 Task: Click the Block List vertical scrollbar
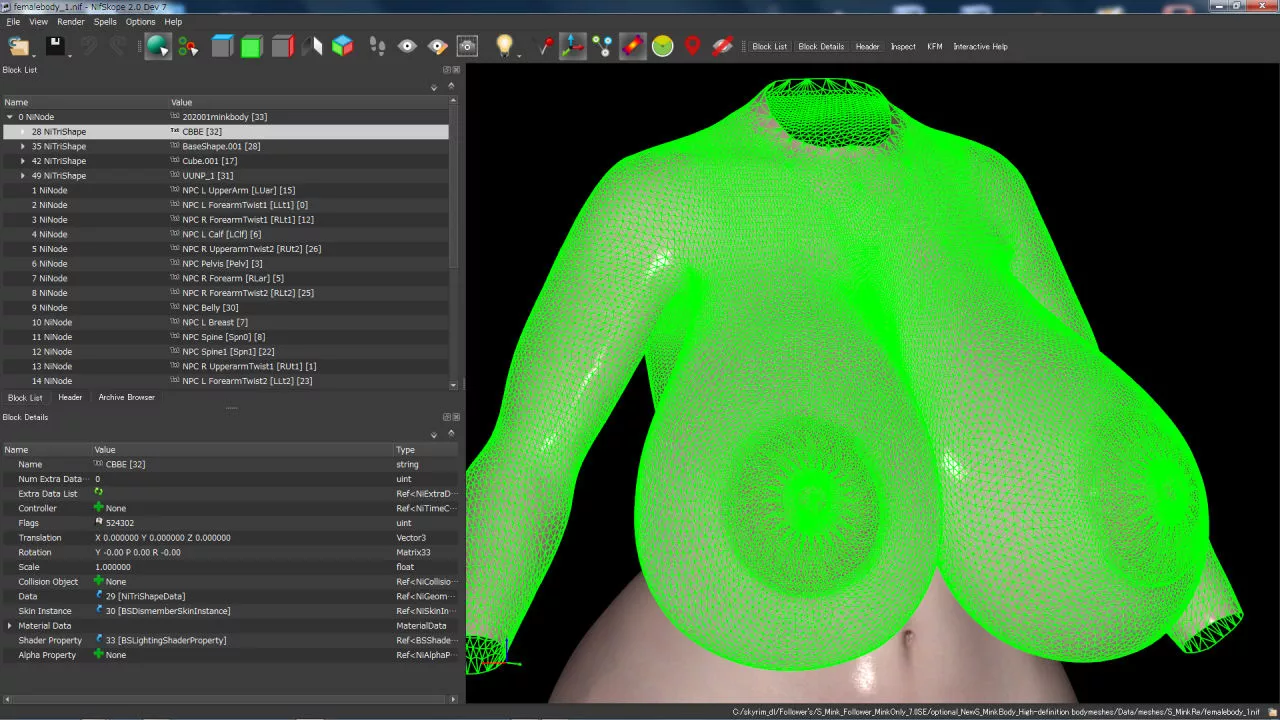[x=453, y=243]
